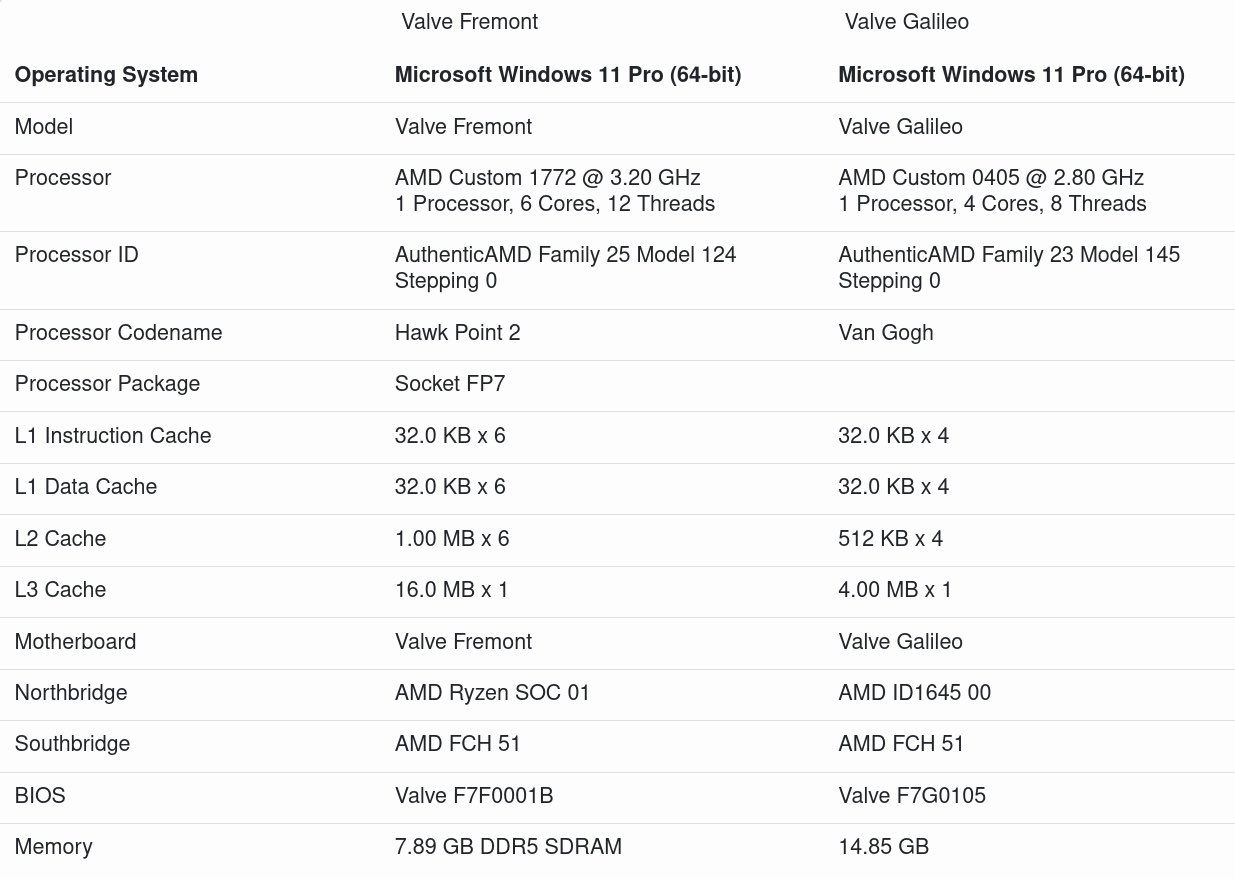Click the Valve Fremont column header
The image size is (1235, 879).
(469, 22)
